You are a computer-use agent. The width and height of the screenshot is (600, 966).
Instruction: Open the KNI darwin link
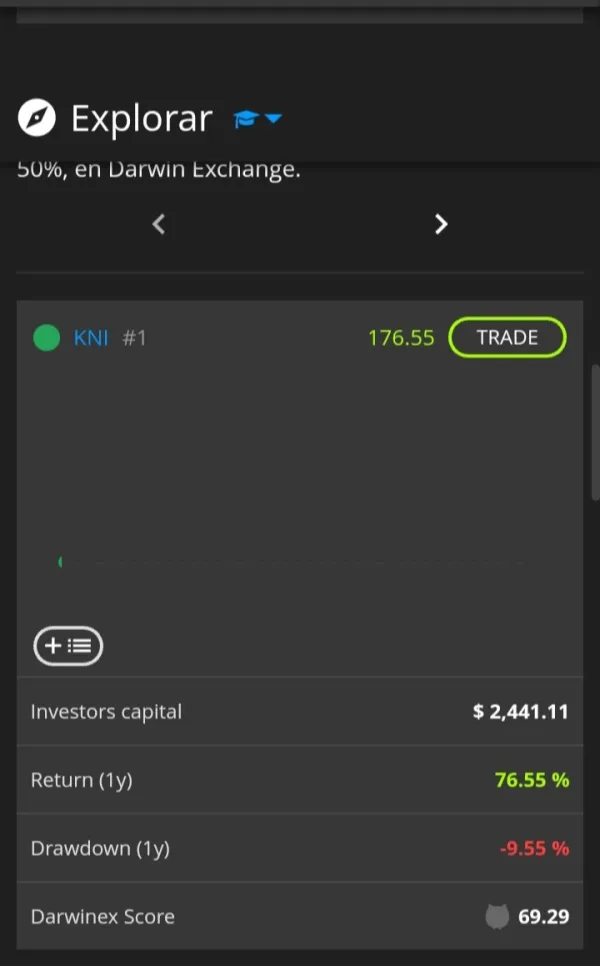coord(91,338)
